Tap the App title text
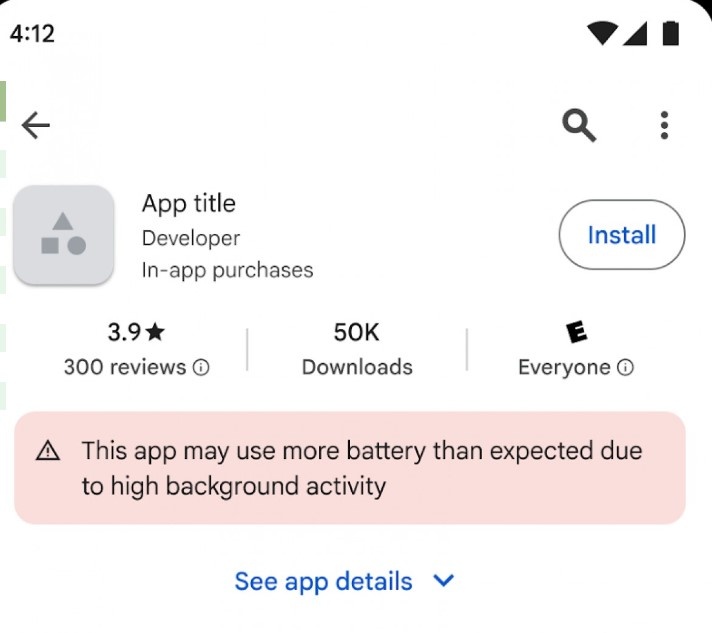Viewport: 712px width, 633px height. click(189, 203)
